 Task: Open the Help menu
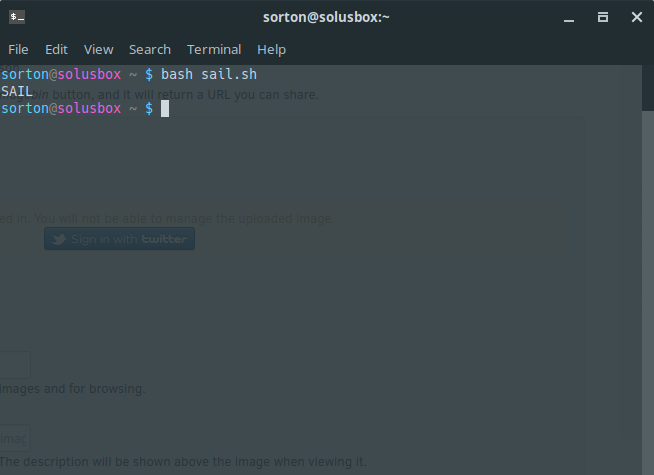(x=272, y=50)
